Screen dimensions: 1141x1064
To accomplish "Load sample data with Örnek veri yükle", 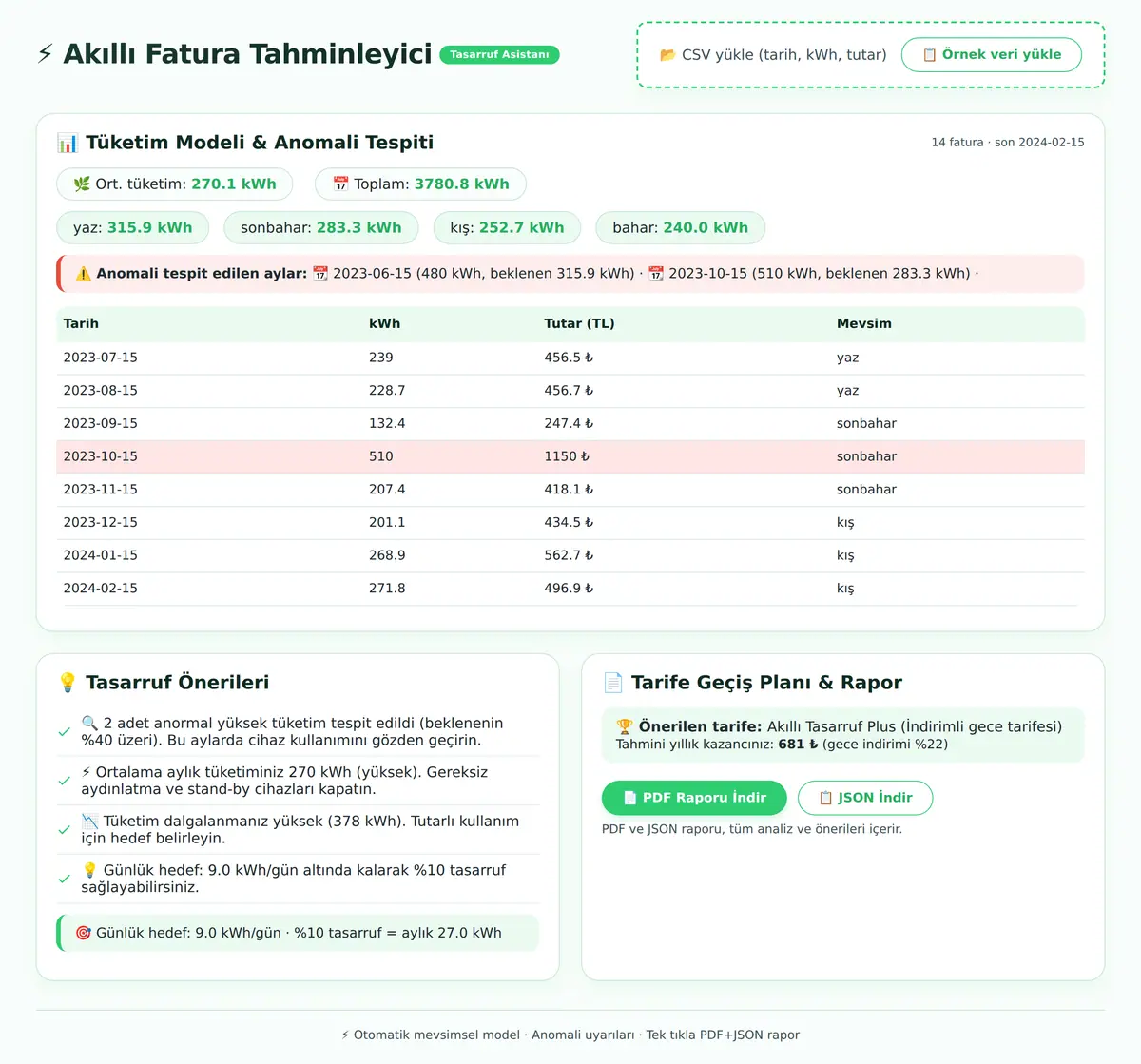I will pyautogui.click(x=992, y=55).
